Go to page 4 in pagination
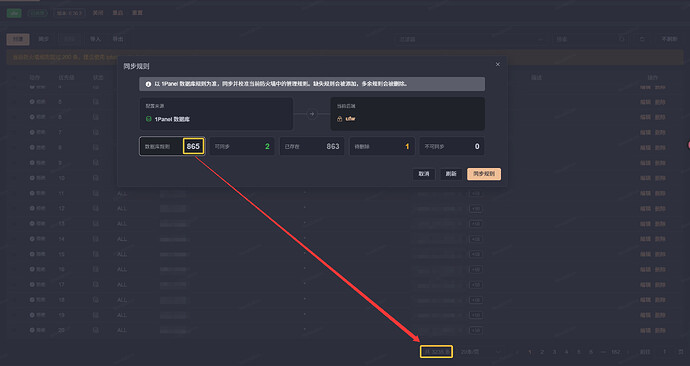Viewport: 690px width, 366px height. [566, 352]
